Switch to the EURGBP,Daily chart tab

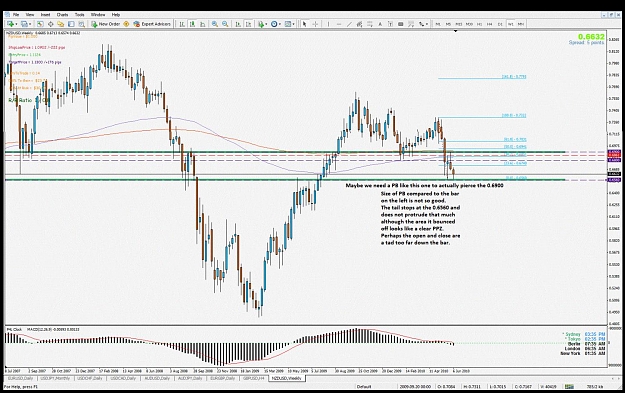point(223,378)
